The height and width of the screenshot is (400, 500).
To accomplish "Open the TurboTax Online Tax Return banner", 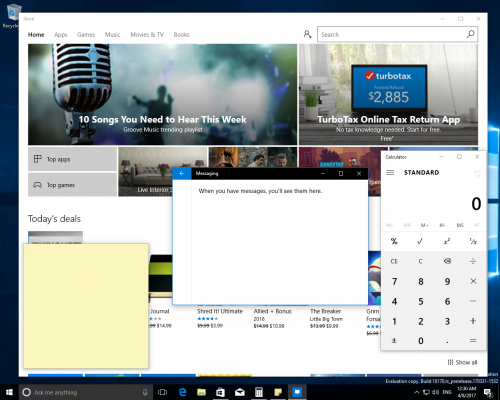I will tap(388, 94).
